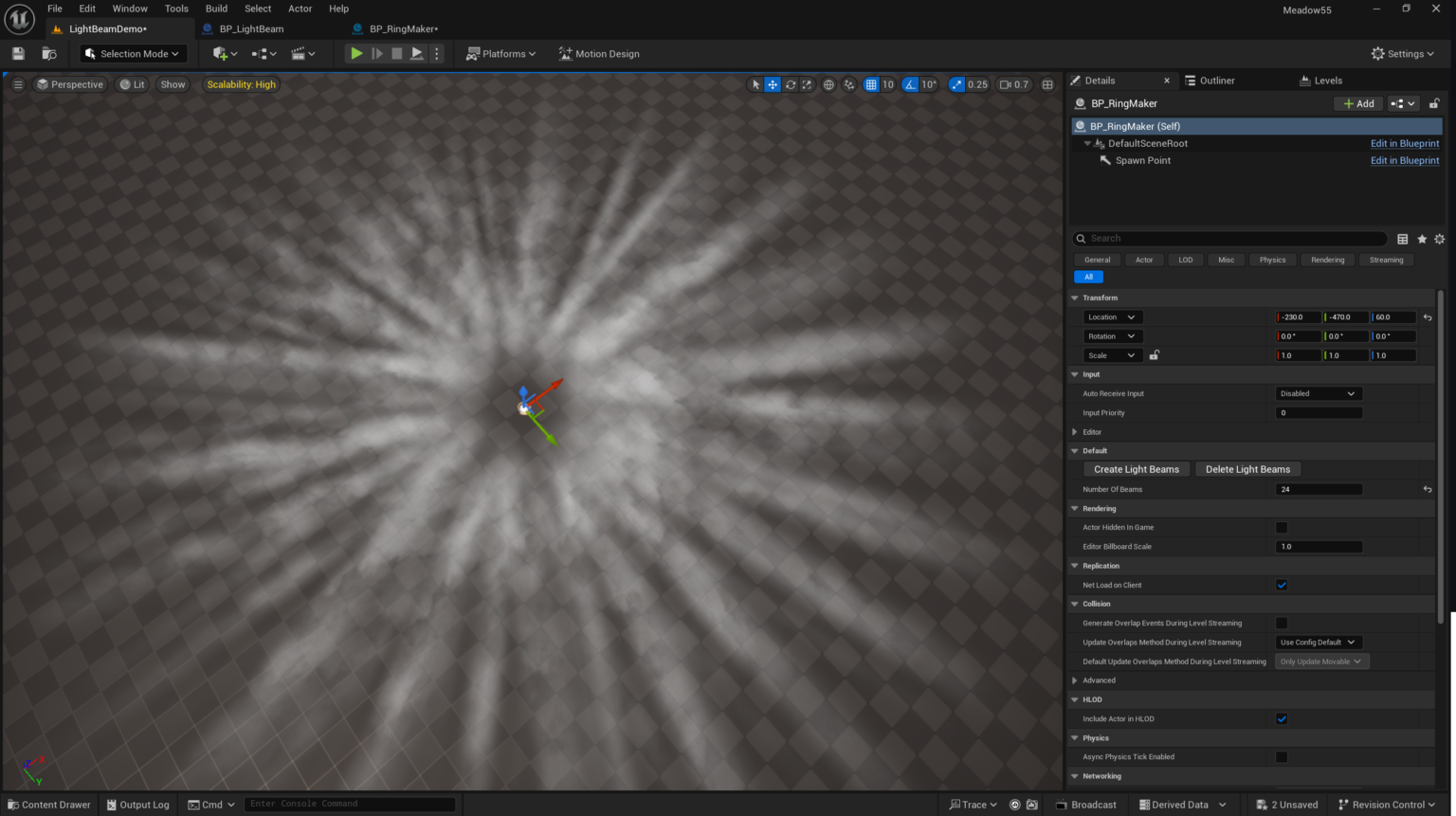Screen dimensions: 1456x816
Task: Click the camera speed 0.7 control
Action: point(1013,84)
